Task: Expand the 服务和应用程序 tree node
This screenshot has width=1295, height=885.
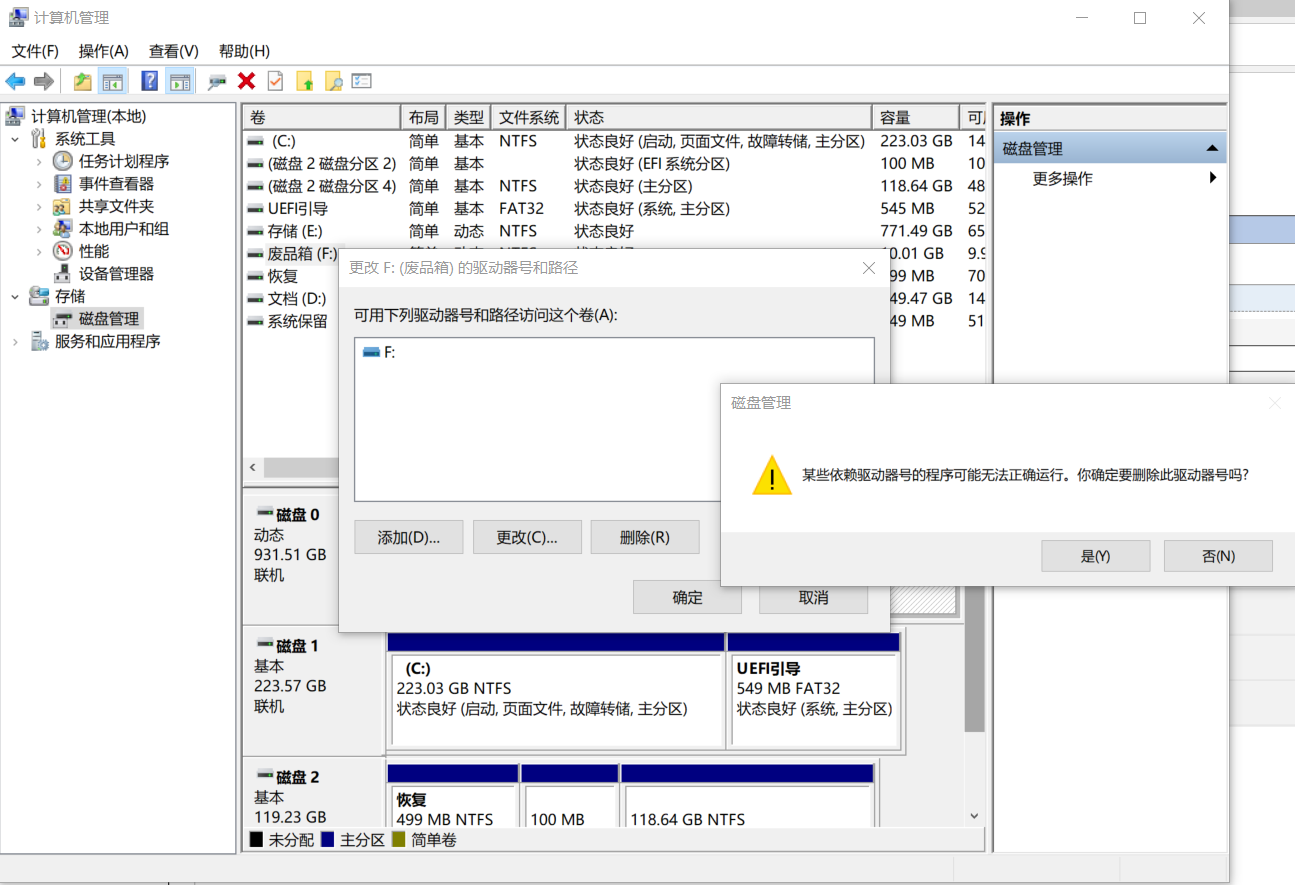Action: point(16,340)
